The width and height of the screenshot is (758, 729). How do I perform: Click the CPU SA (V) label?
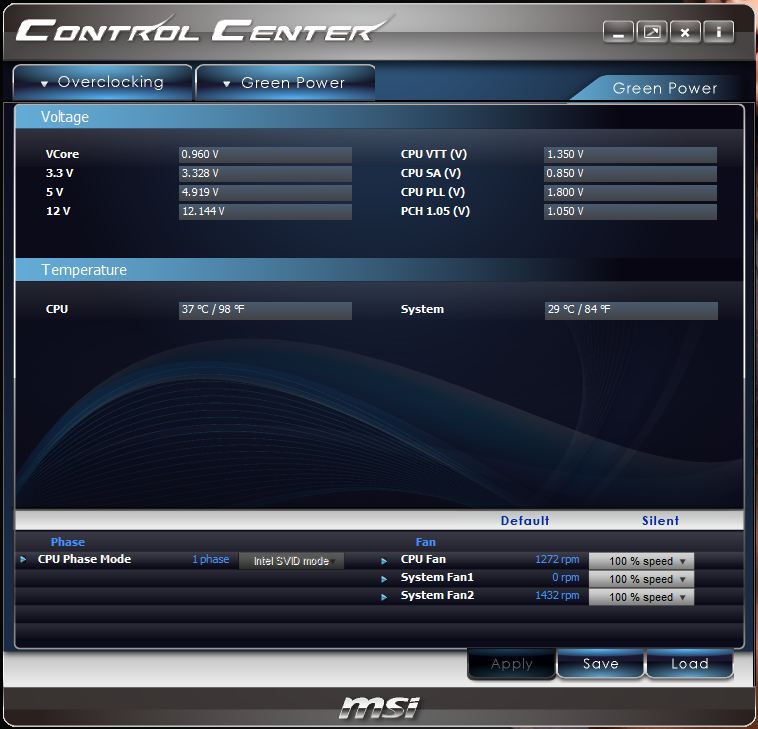pyautogui.click(x=431, y=173)
